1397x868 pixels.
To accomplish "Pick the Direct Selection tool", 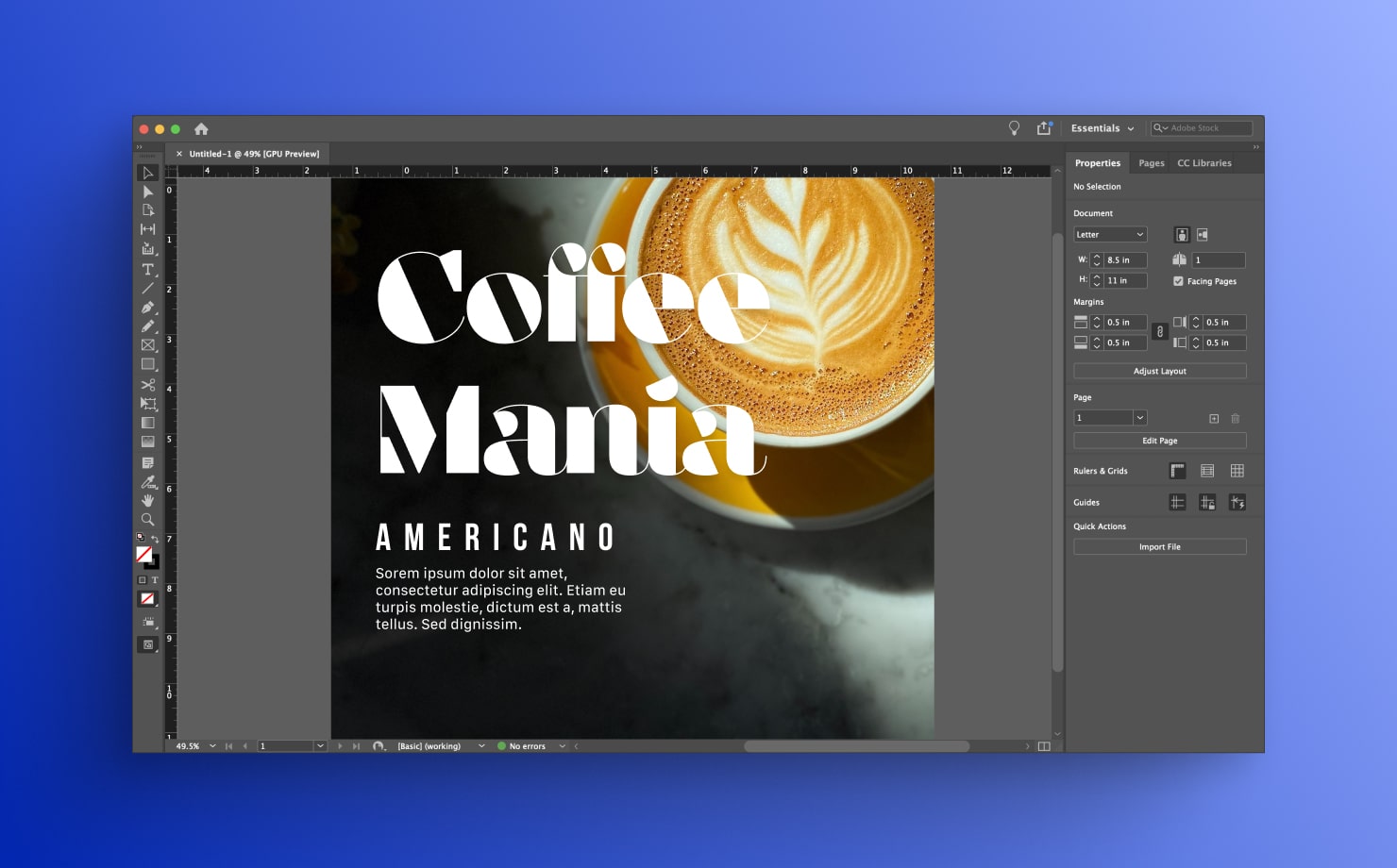I will pos(148,192).
